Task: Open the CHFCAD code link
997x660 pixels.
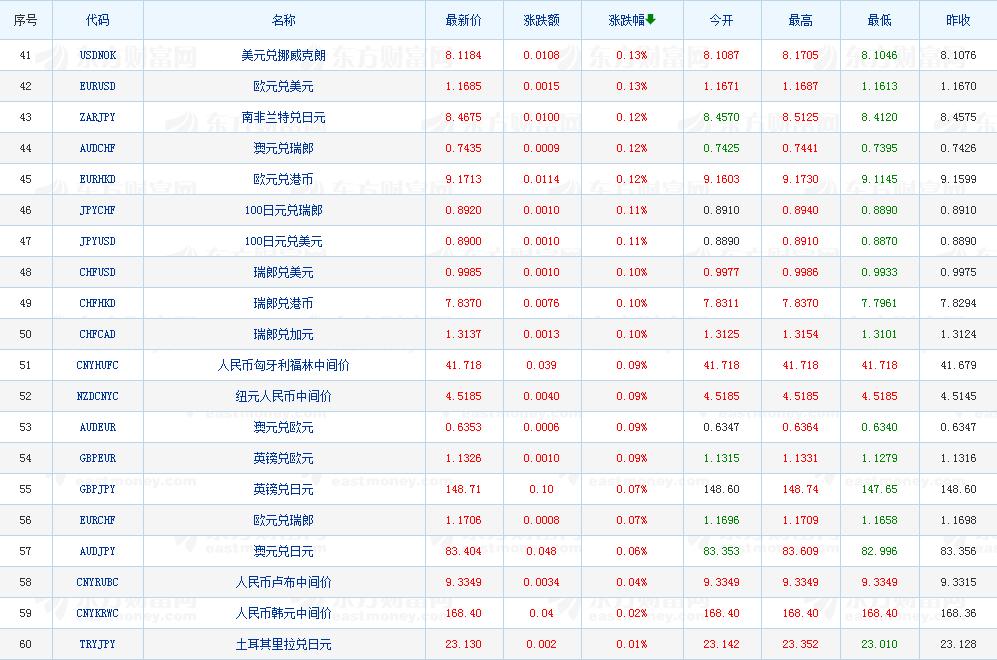Action: [98, 334]
